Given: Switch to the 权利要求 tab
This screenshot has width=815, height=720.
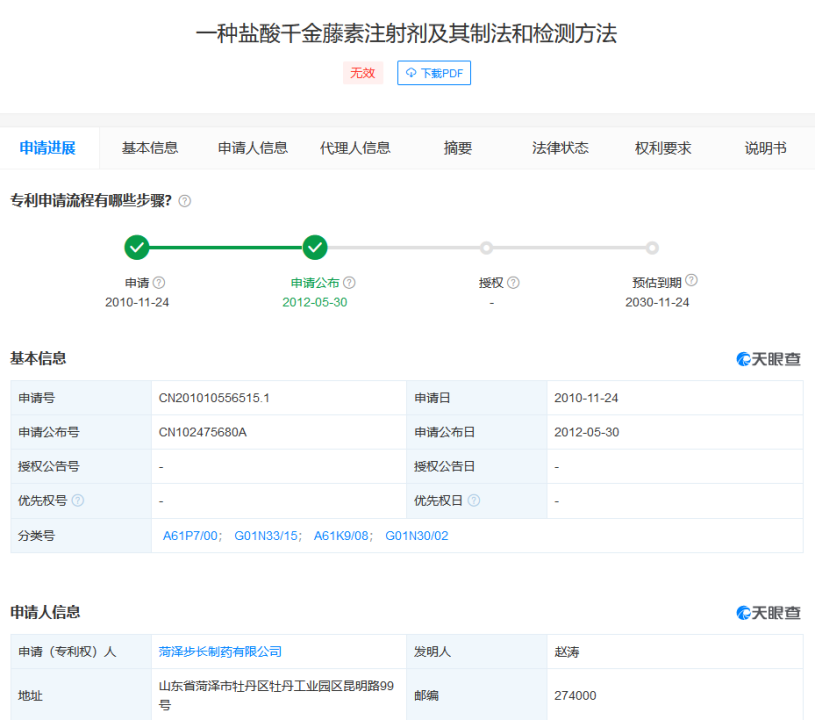Looking at the screenshot, I should [x=662, y=147].
